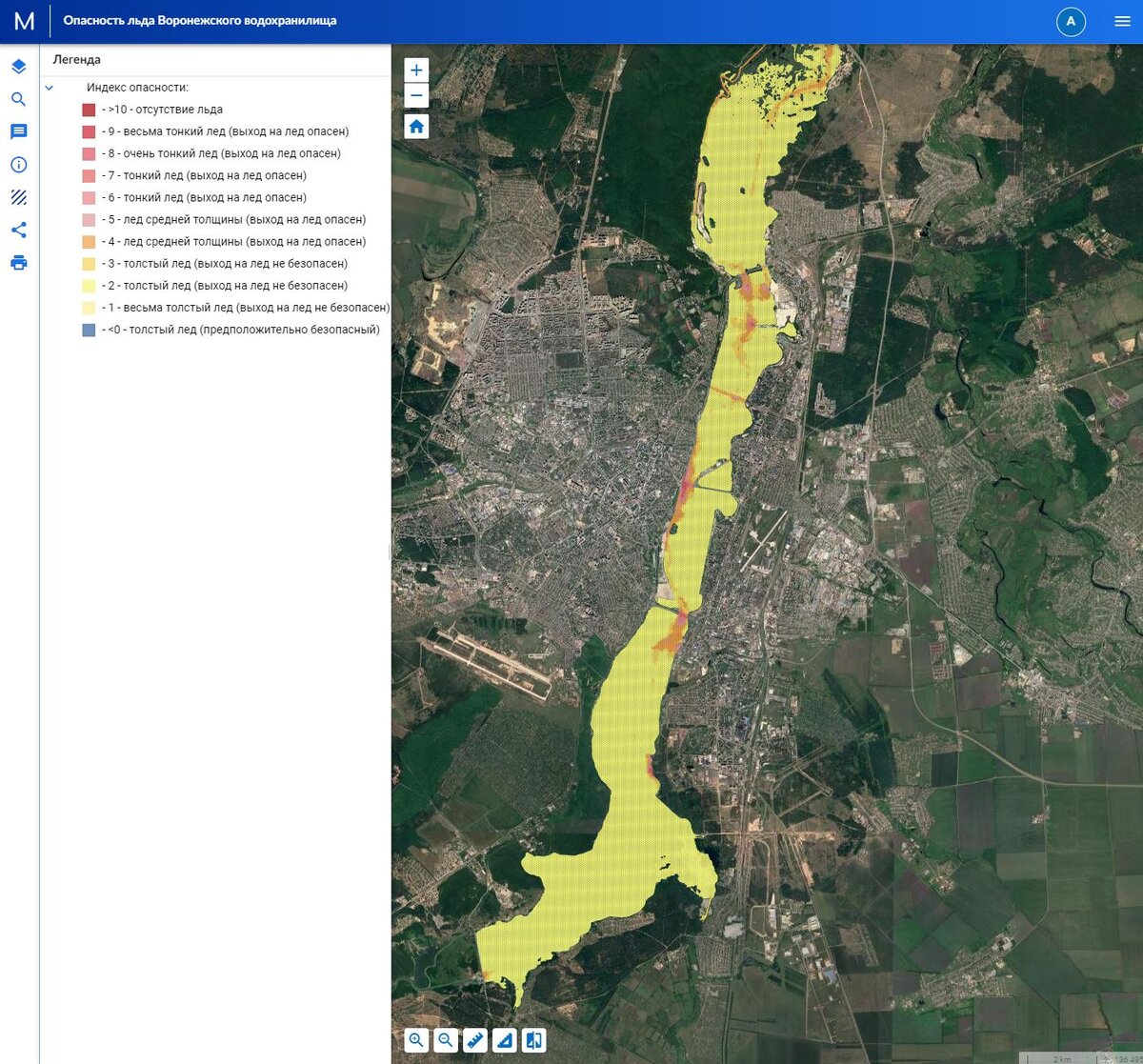Click the print icon in sidebar
Screen dimensions: 1143x1064
click(x=19, y=263)
